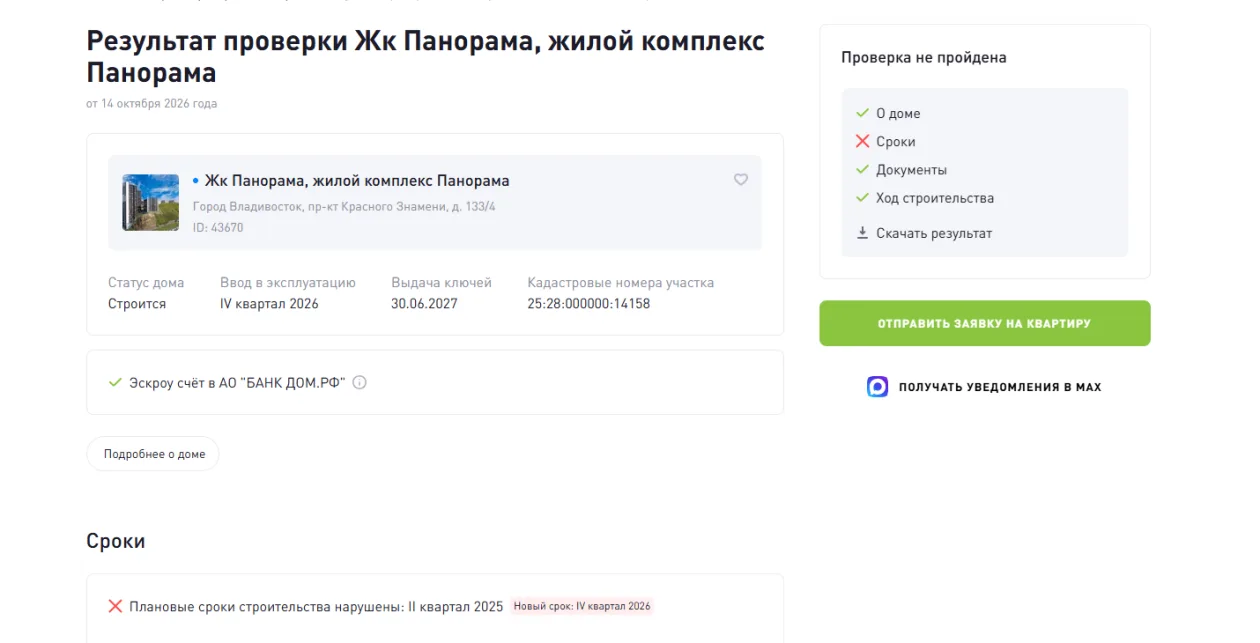Viewport: 1260px width, 643px height.
Task: Click the blue status dot before Жк Панорама
Action: coord(196,181)
